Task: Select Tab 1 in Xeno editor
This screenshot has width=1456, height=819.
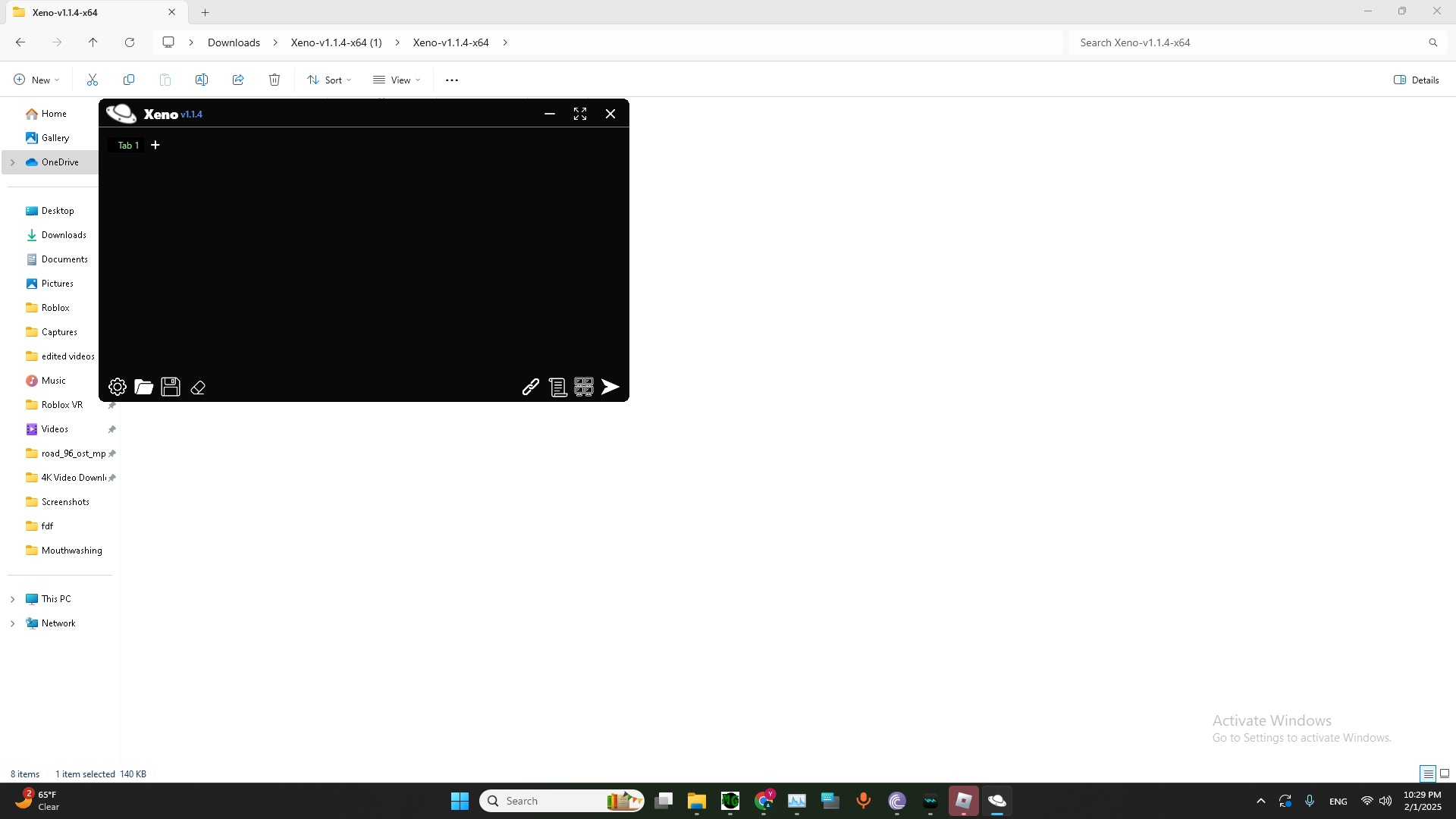Action: 128,145
